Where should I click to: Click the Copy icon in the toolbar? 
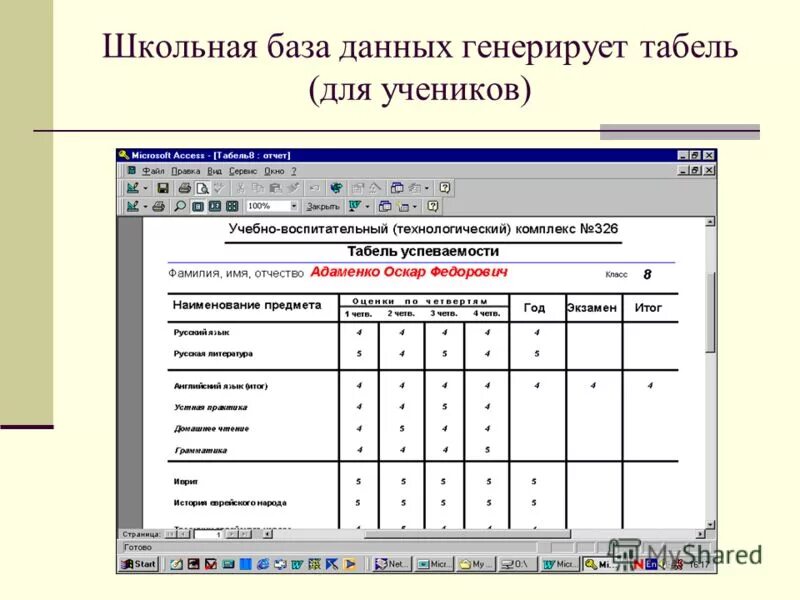click(x=258, y=188)
